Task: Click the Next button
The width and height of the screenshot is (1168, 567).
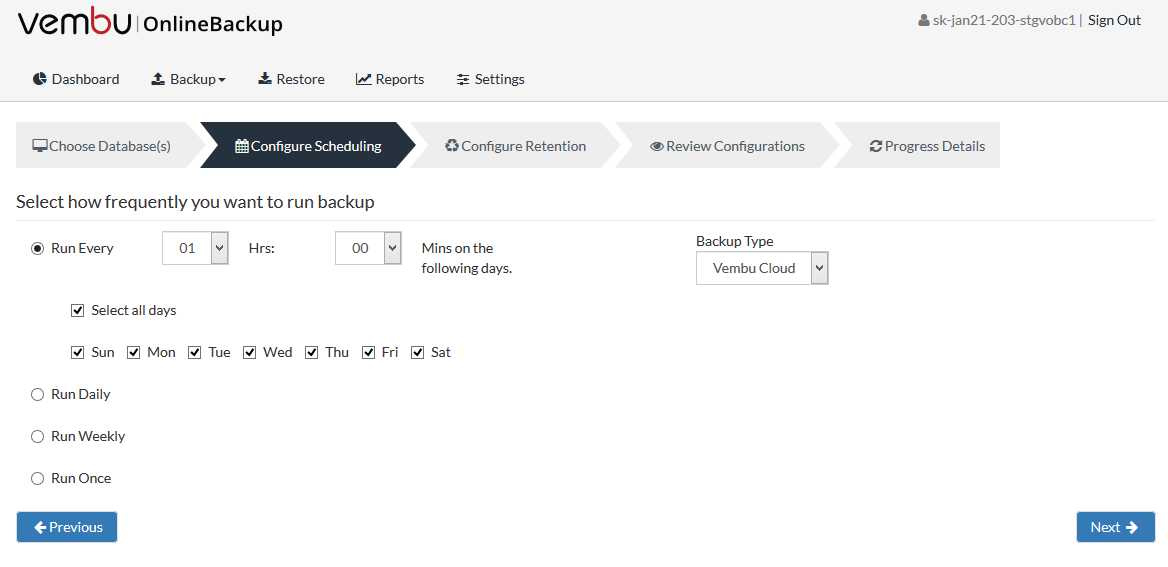Action: pyautogui.click(x=1115, y=527)
